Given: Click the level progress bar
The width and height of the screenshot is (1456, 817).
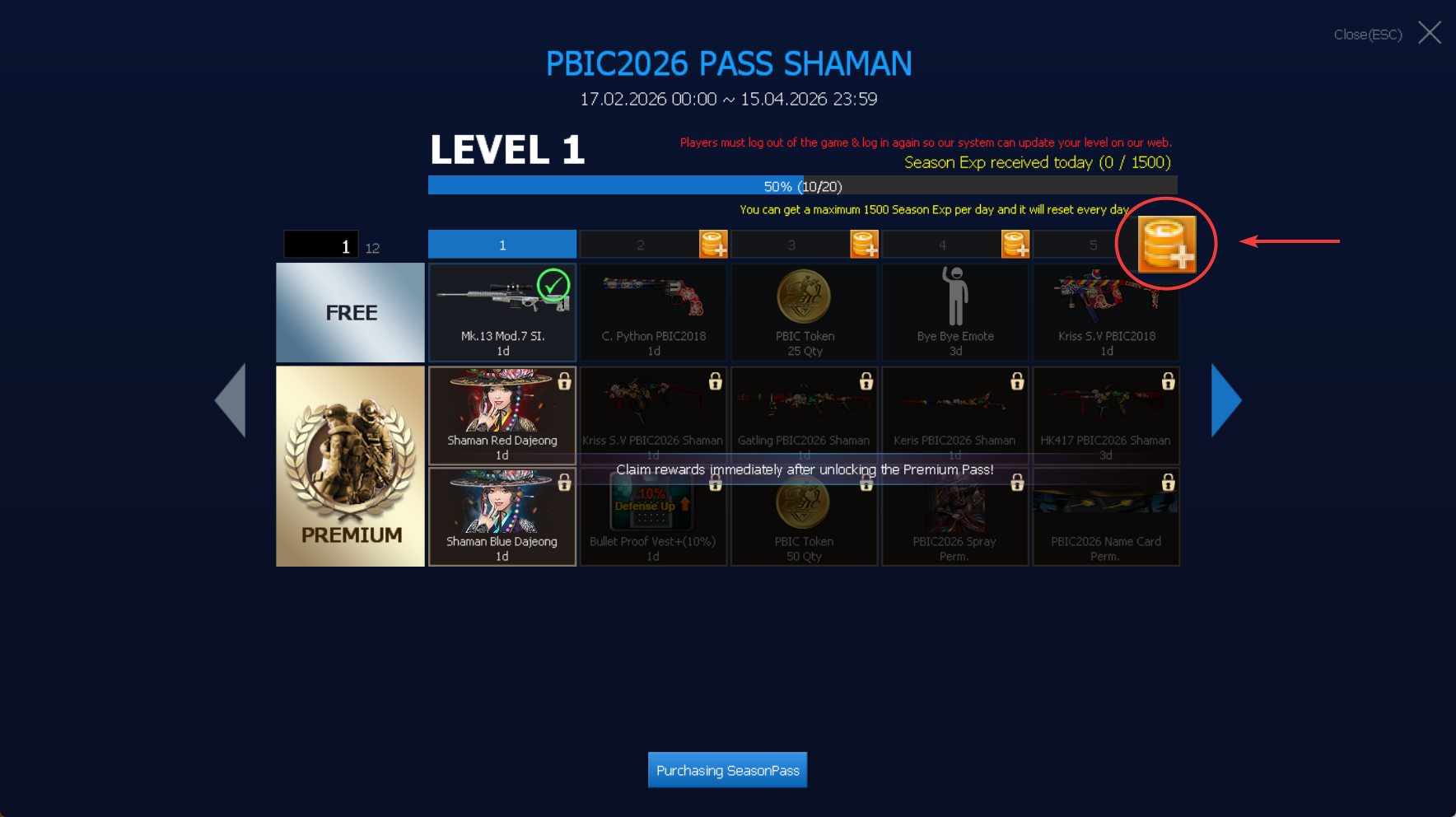Looking at the screenshot, I should [x=803, y=186].
